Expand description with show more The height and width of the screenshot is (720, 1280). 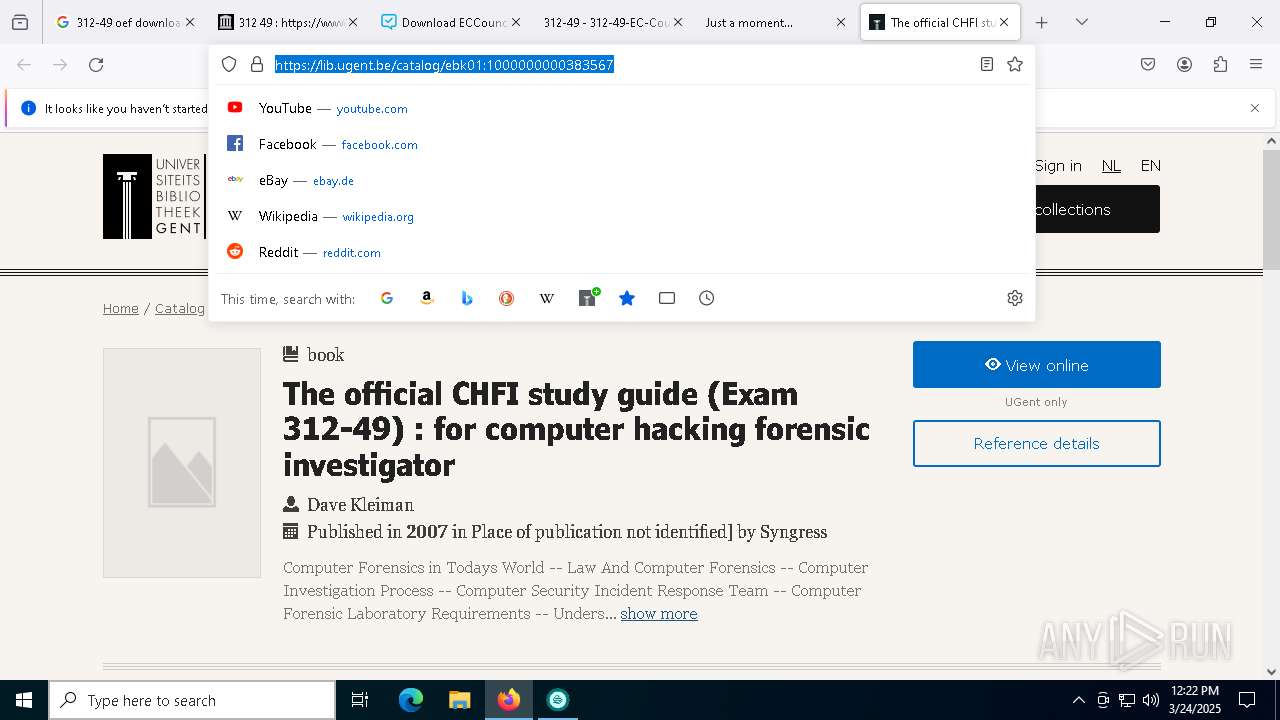(659, 613)
